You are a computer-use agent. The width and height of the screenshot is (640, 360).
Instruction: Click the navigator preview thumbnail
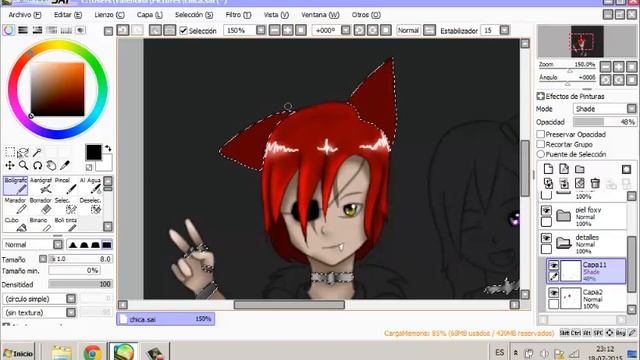point(587,41)
